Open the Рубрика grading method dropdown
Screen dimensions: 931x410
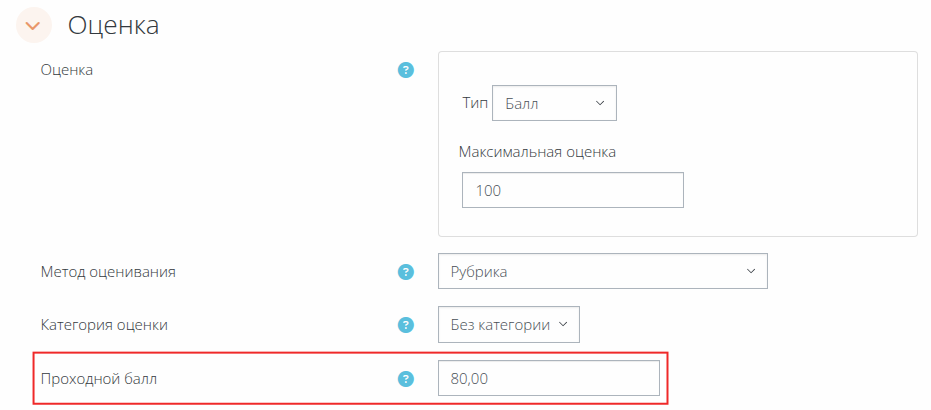pyautogui.click(x=602, y=271)
